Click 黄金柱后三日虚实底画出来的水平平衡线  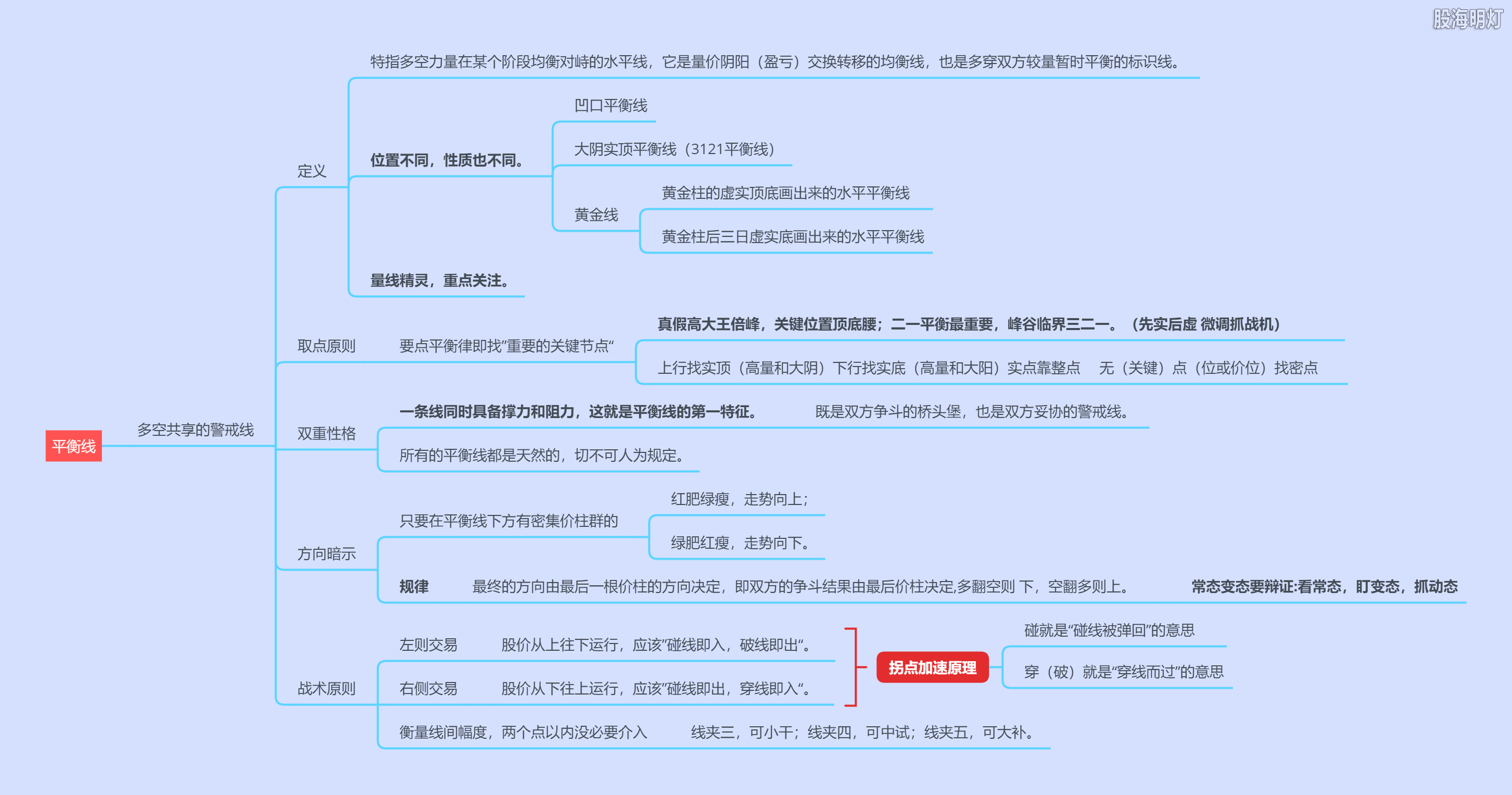click(793, 236)
